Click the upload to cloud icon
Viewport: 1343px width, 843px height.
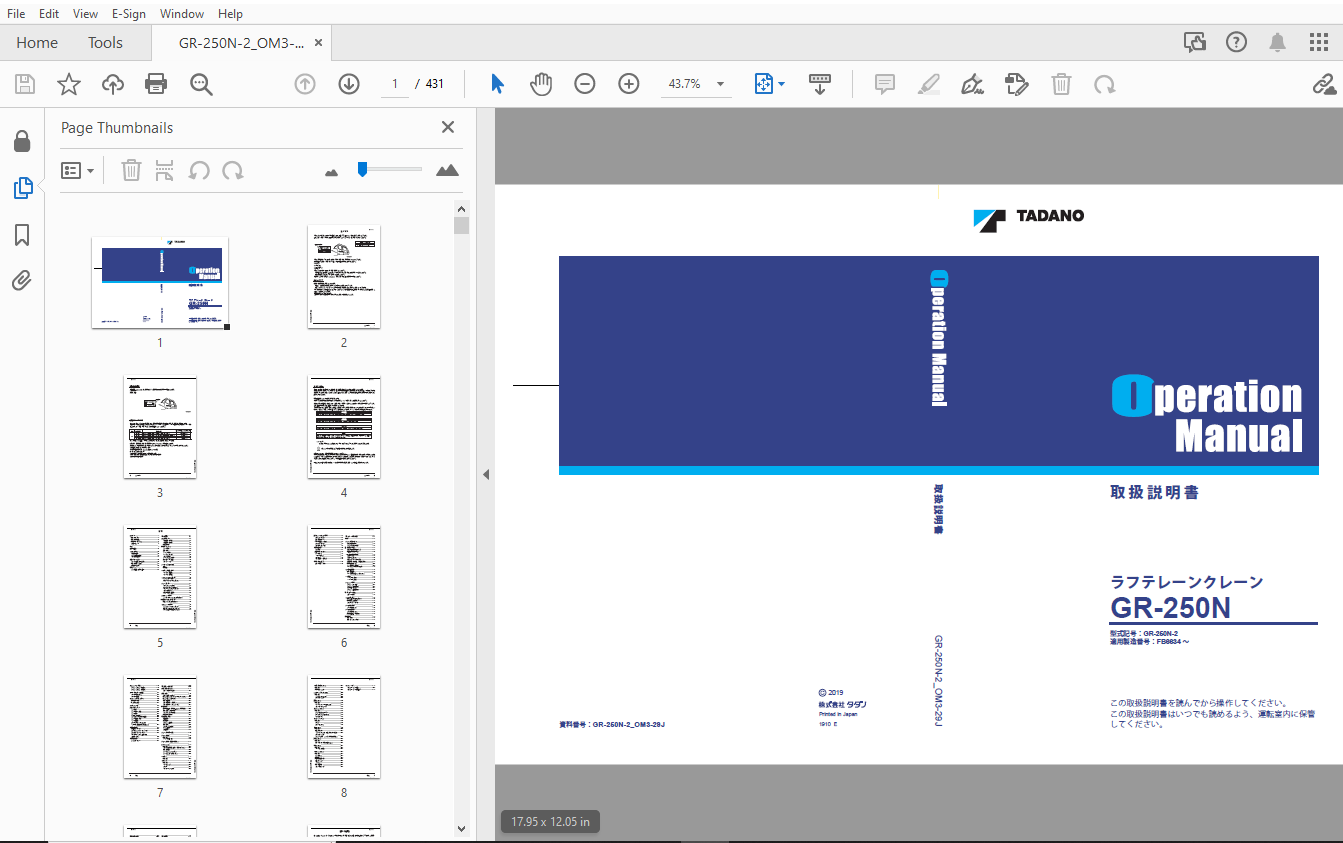point(113,84)
